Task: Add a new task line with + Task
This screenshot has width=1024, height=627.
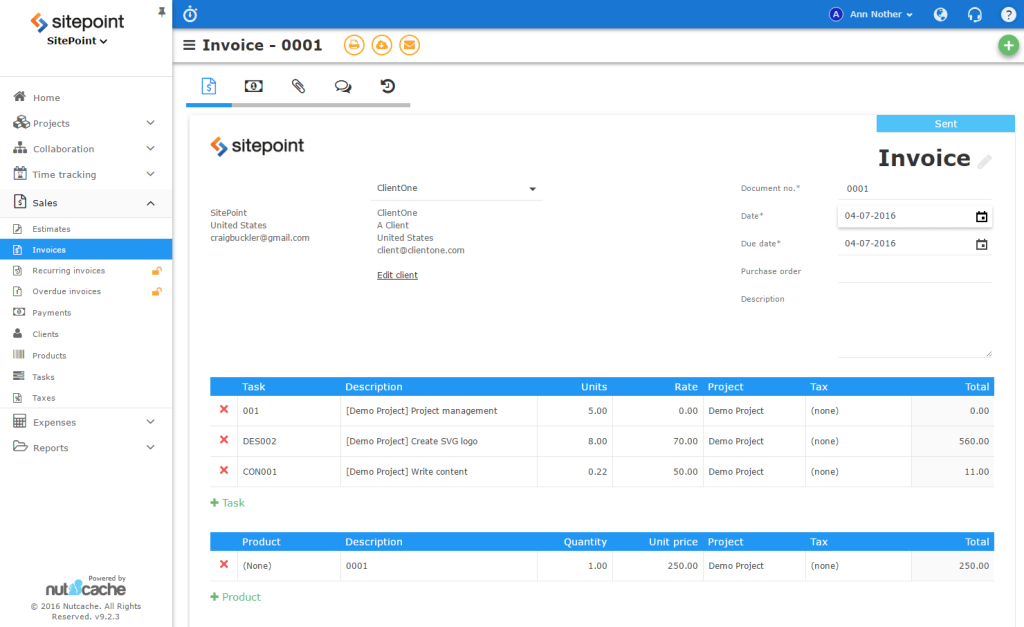Action: tap(227, 503)
